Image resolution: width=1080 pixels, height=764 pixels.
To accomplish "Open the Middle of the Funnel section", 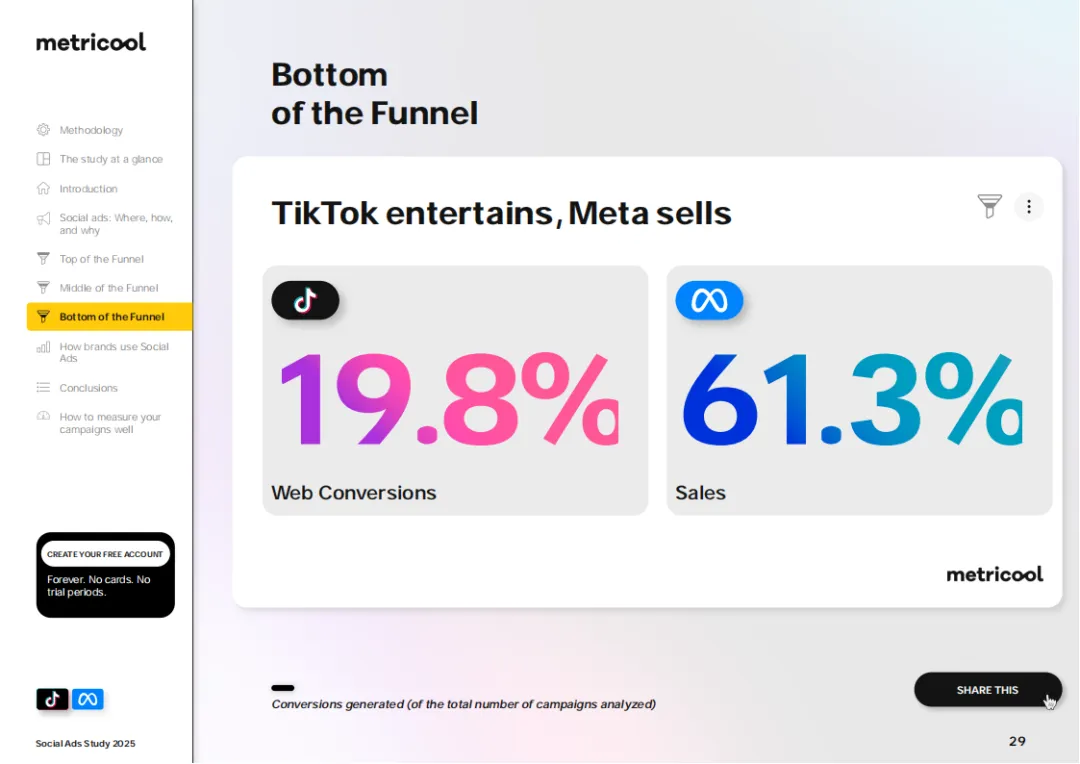I will (108, 288).
